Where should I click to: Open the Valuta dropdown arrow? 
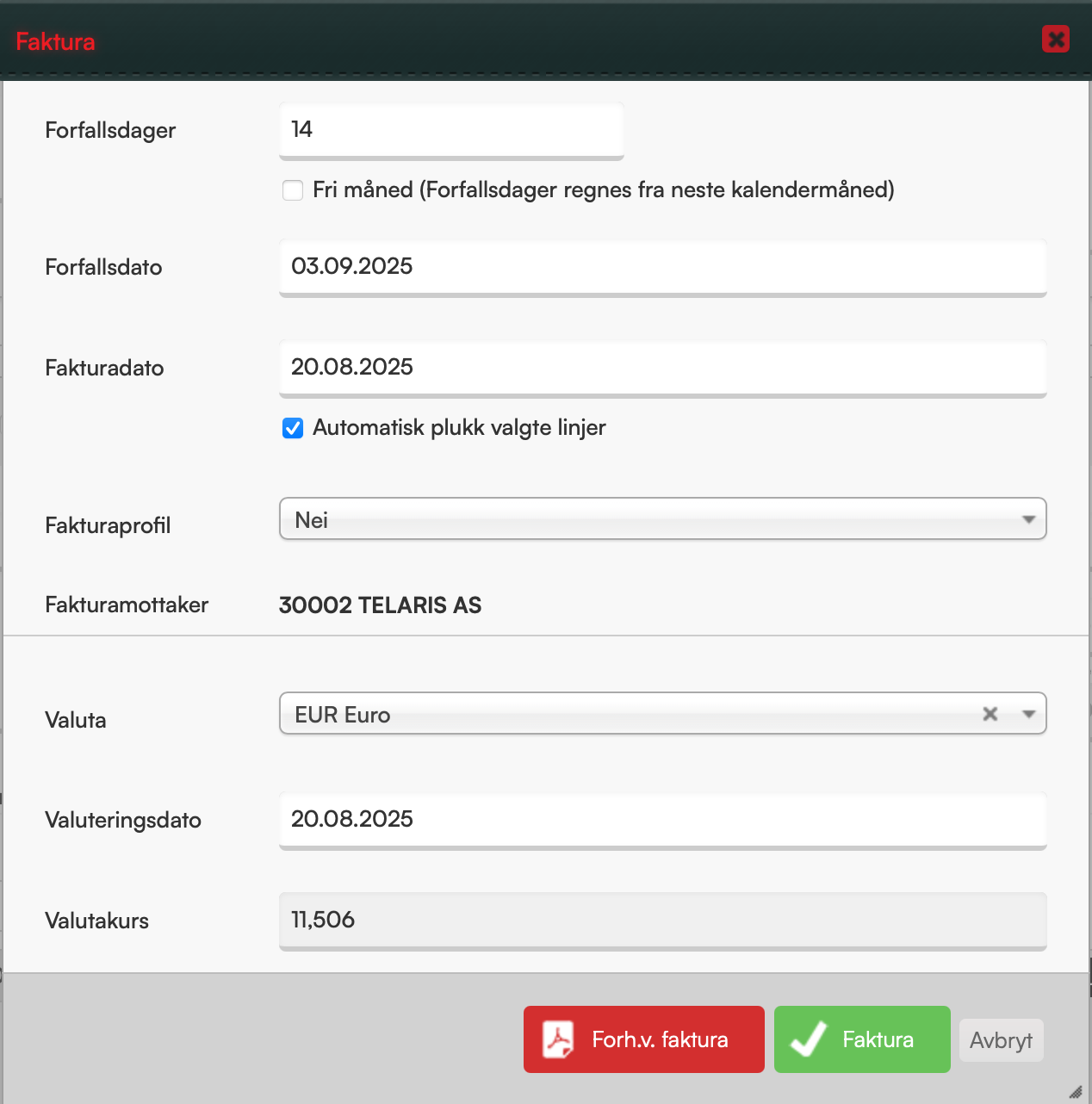coord(1028,714)
